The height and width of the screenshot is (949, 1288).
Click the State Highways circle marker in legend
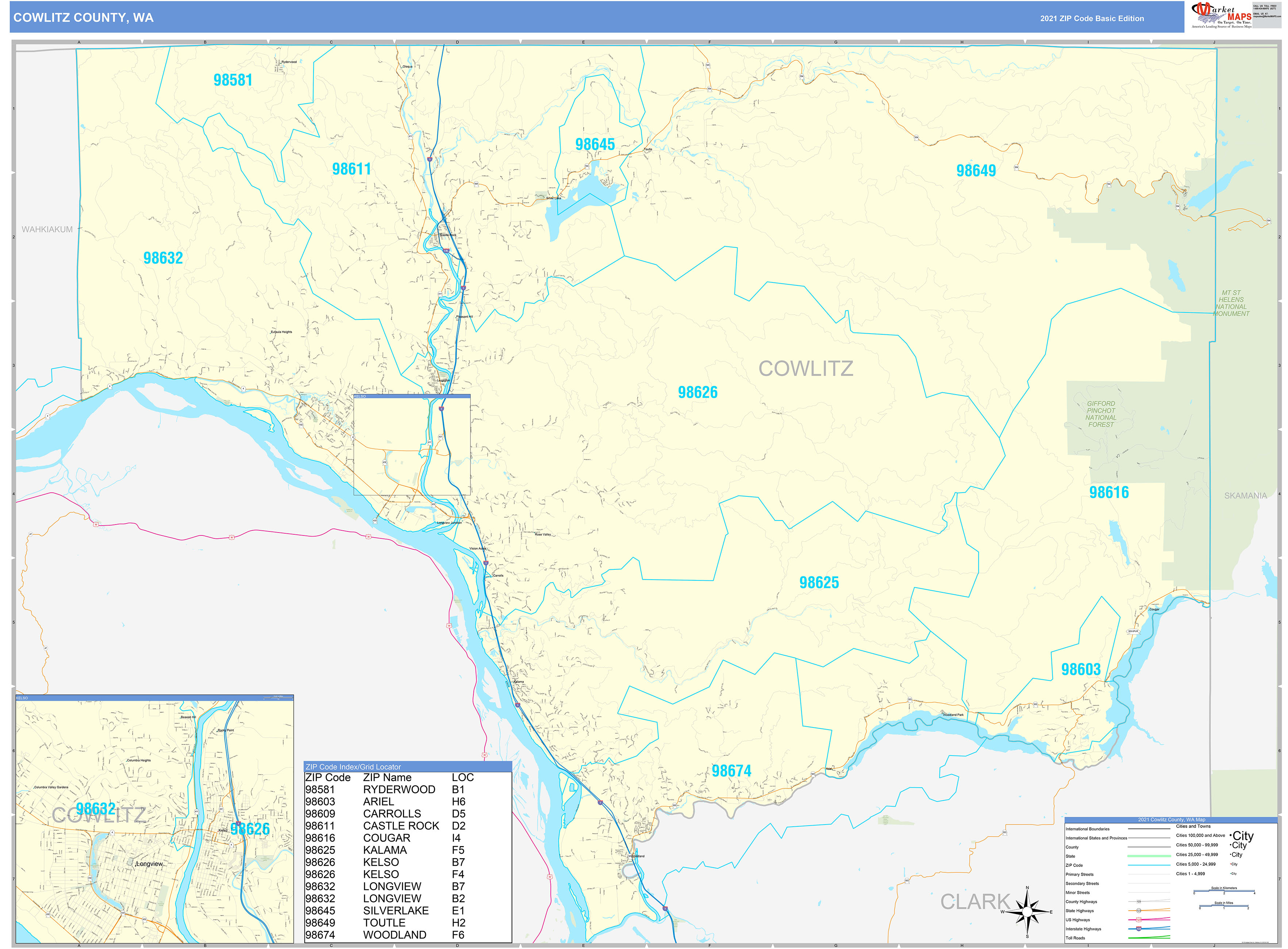coord(1139,911)
